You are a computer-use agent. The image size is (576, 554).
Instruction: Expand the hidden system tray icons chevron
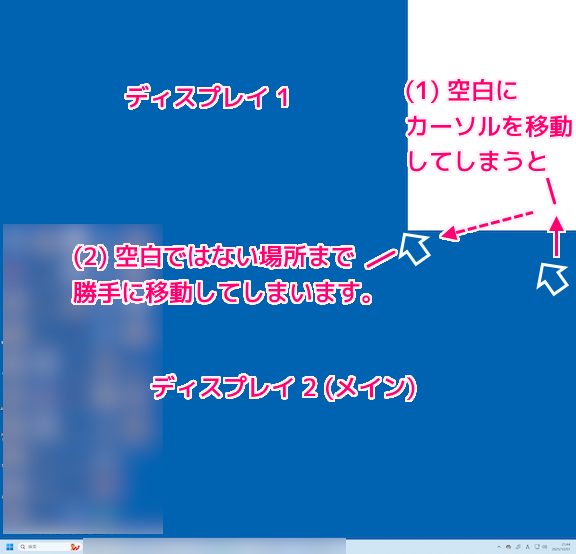point(499,547)
